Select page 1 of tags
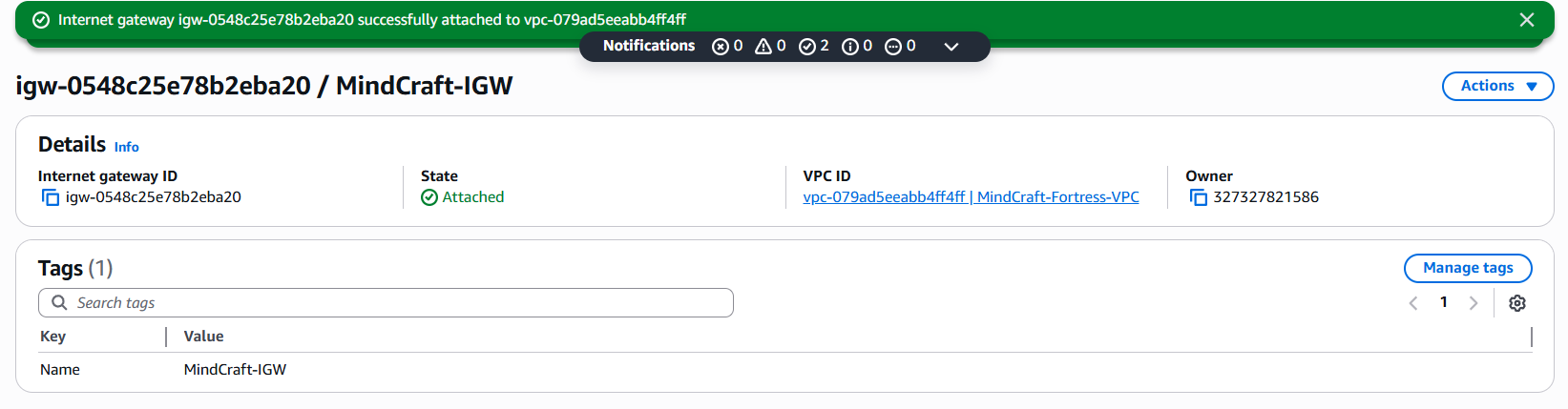Screen dimensions: 1568x409 (1444, 302)
